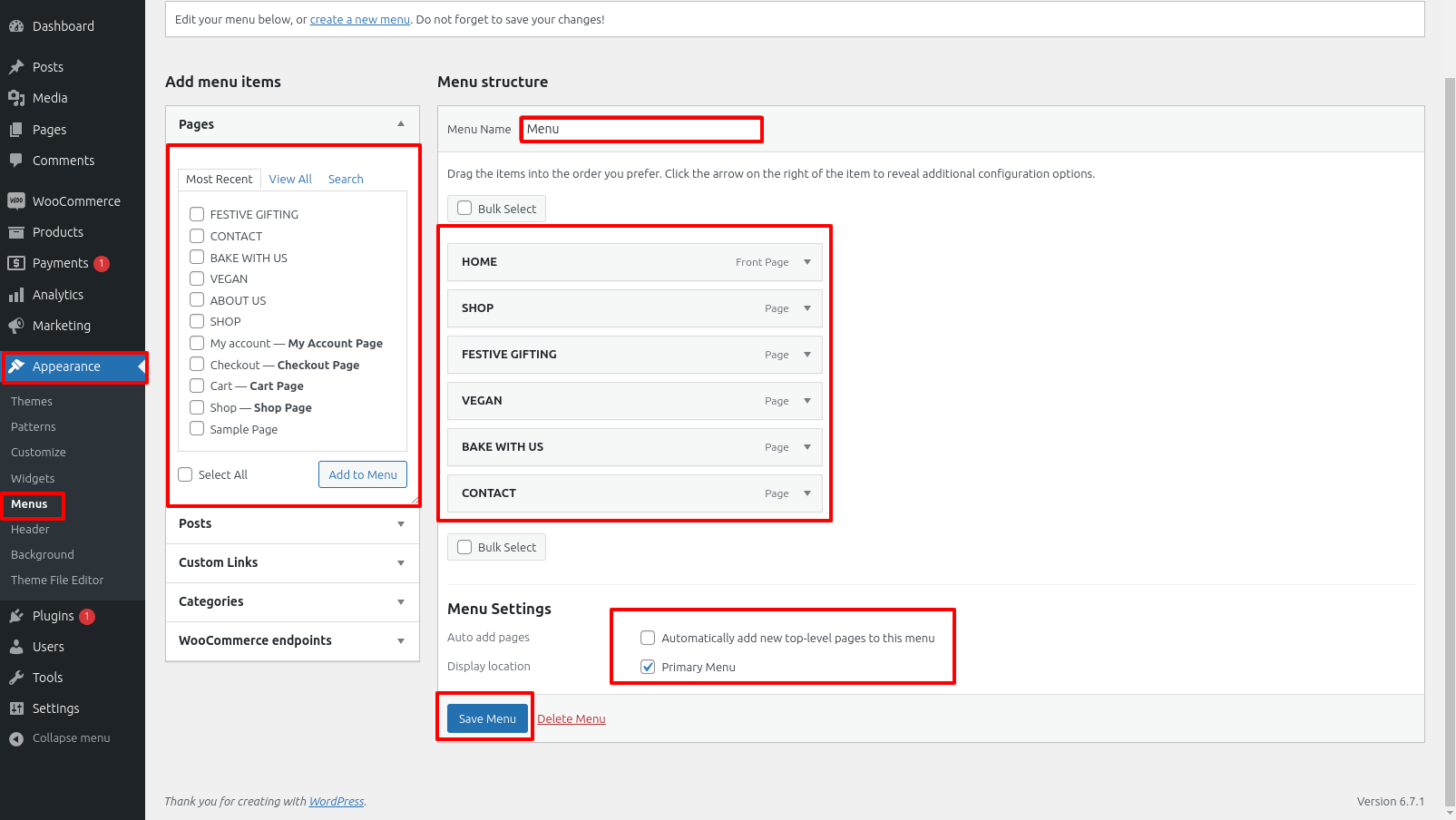Screen dimensions: 1456x820
Task: Click the Menu Name text field
Action: tap(641, 130)
